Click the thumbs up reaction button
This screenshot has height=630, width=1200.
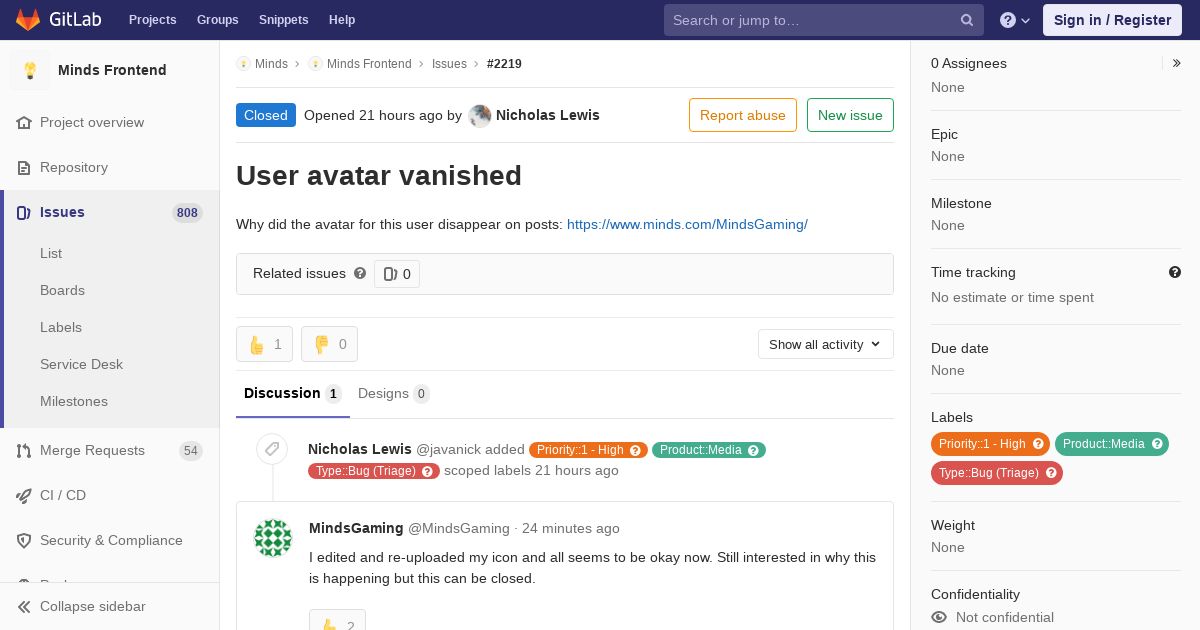(264, 344)
